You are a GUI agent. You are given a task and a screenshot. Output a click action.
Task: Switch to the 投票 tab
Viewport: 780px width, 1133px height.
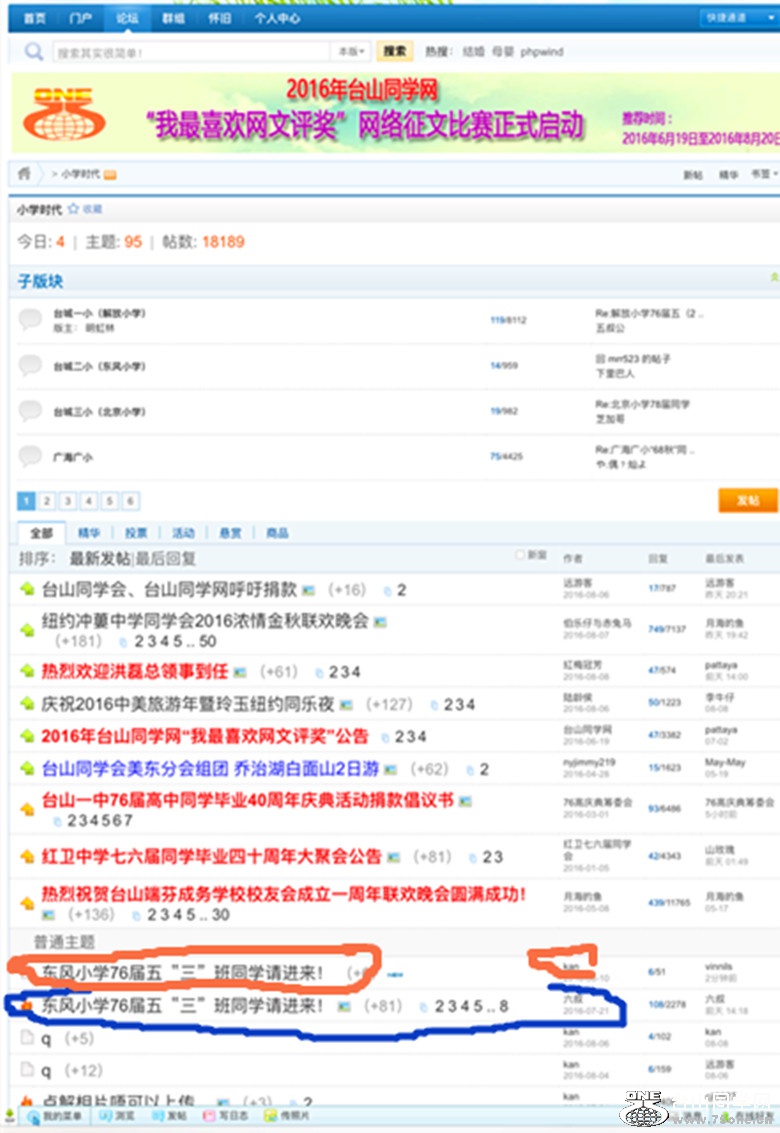135,533
